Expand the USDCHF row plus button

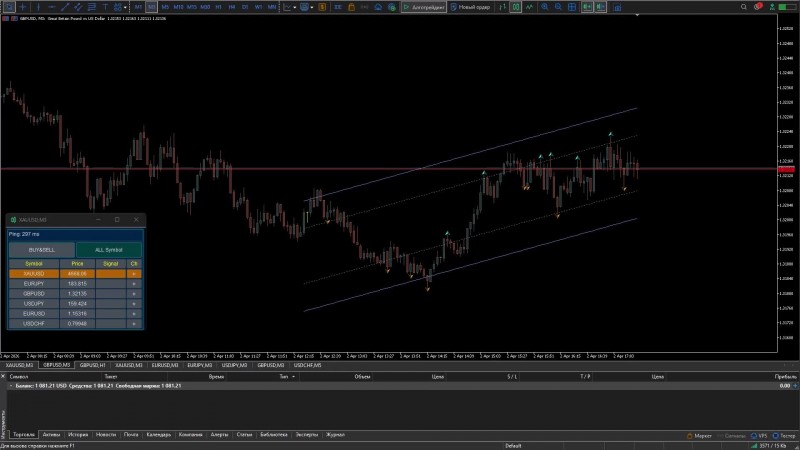point(134,323)
